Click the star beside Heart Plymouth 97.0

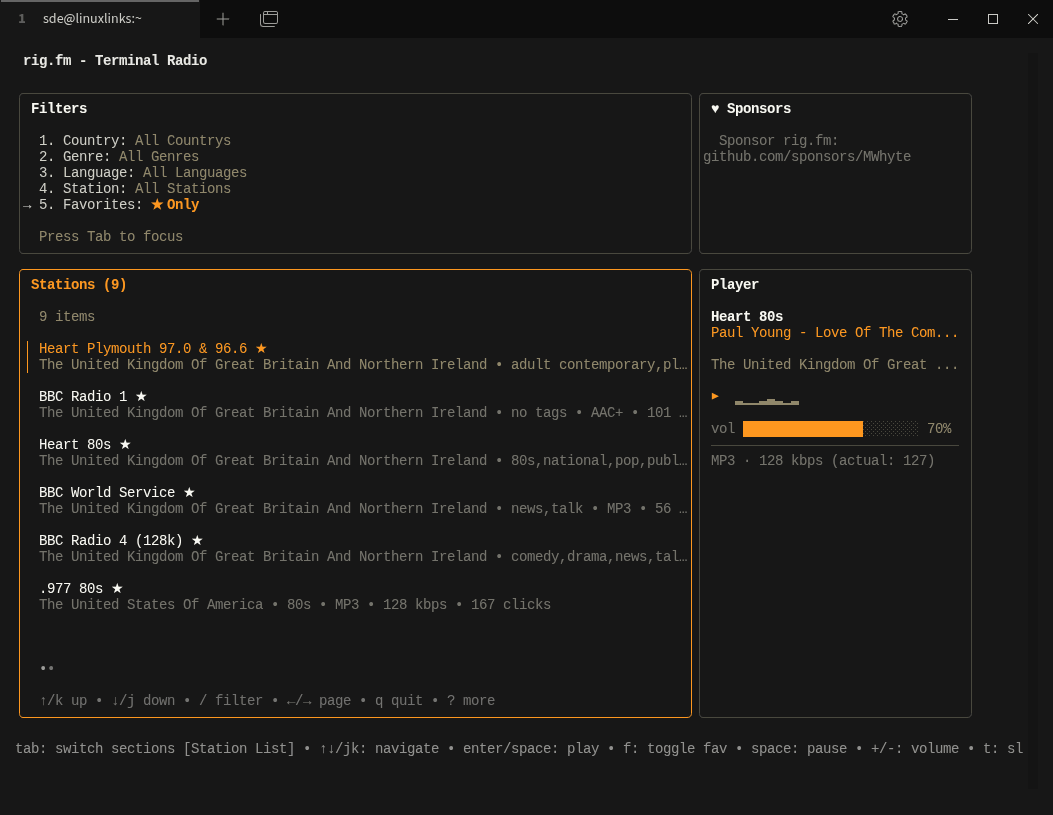261,349
